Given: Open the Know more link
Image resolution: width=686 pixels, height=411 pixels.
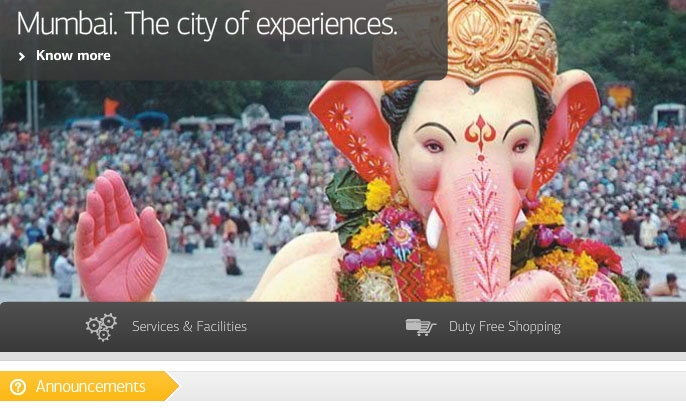Looking at the screenshot, I should pos(73,56).
